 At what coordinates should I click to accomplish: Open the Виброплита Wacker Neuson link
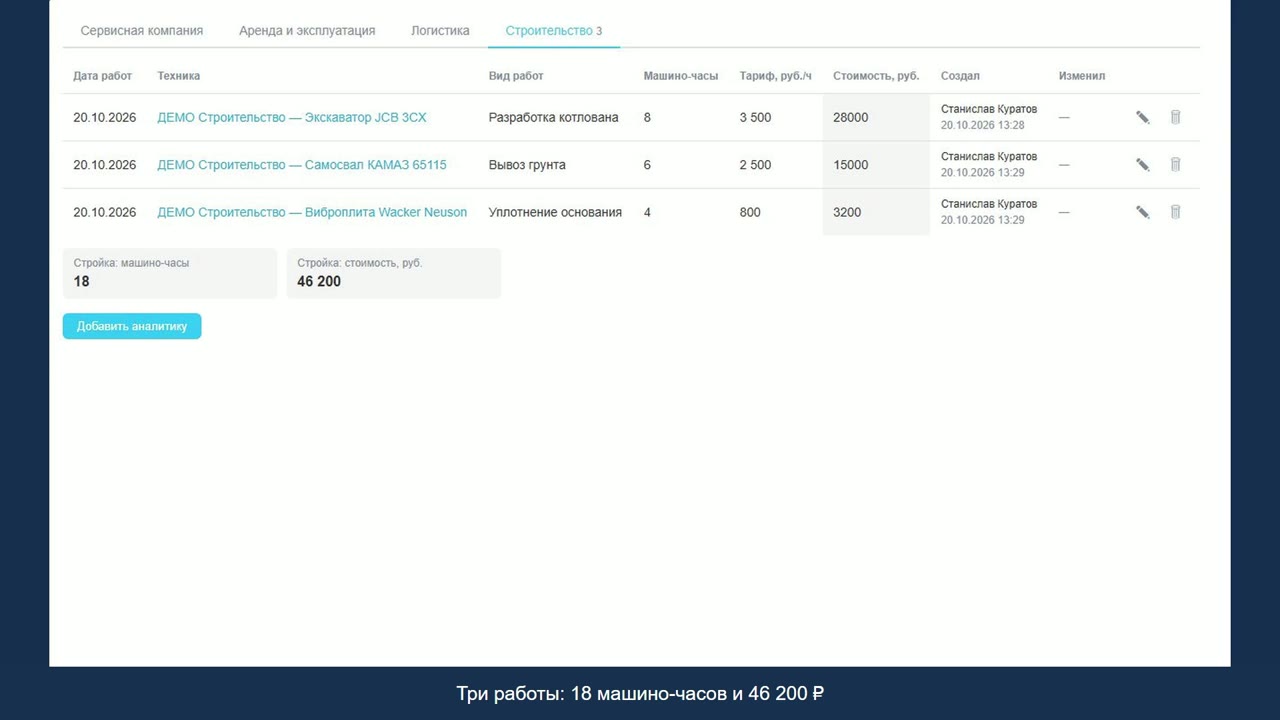tap(312, 212)
